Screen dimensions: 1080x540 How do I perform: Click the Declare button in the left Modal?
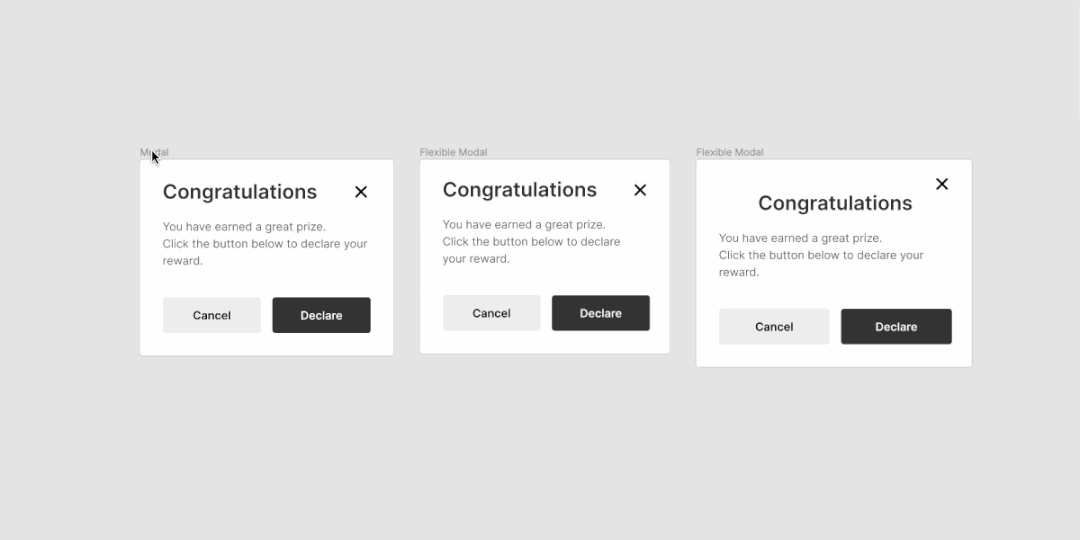(321, 315)
